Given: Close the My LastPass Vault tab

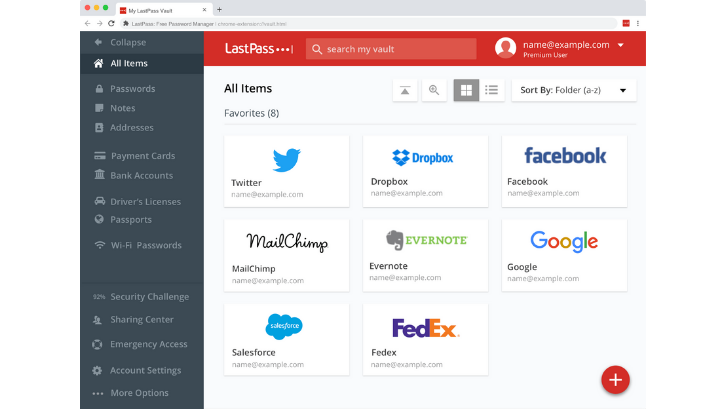Looking at the screenshot, I should click(204, 10).
